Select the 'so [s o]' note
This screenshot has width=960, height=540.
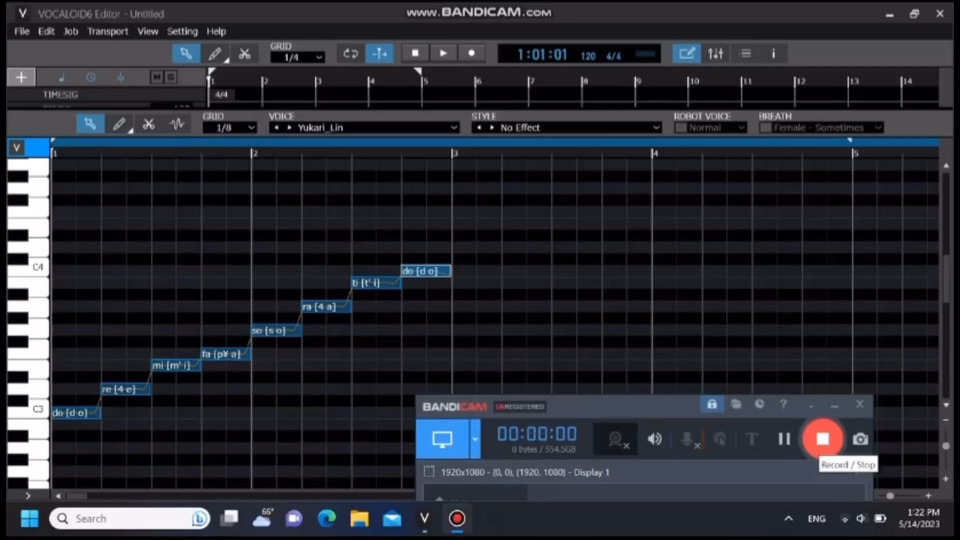[276, 330]
